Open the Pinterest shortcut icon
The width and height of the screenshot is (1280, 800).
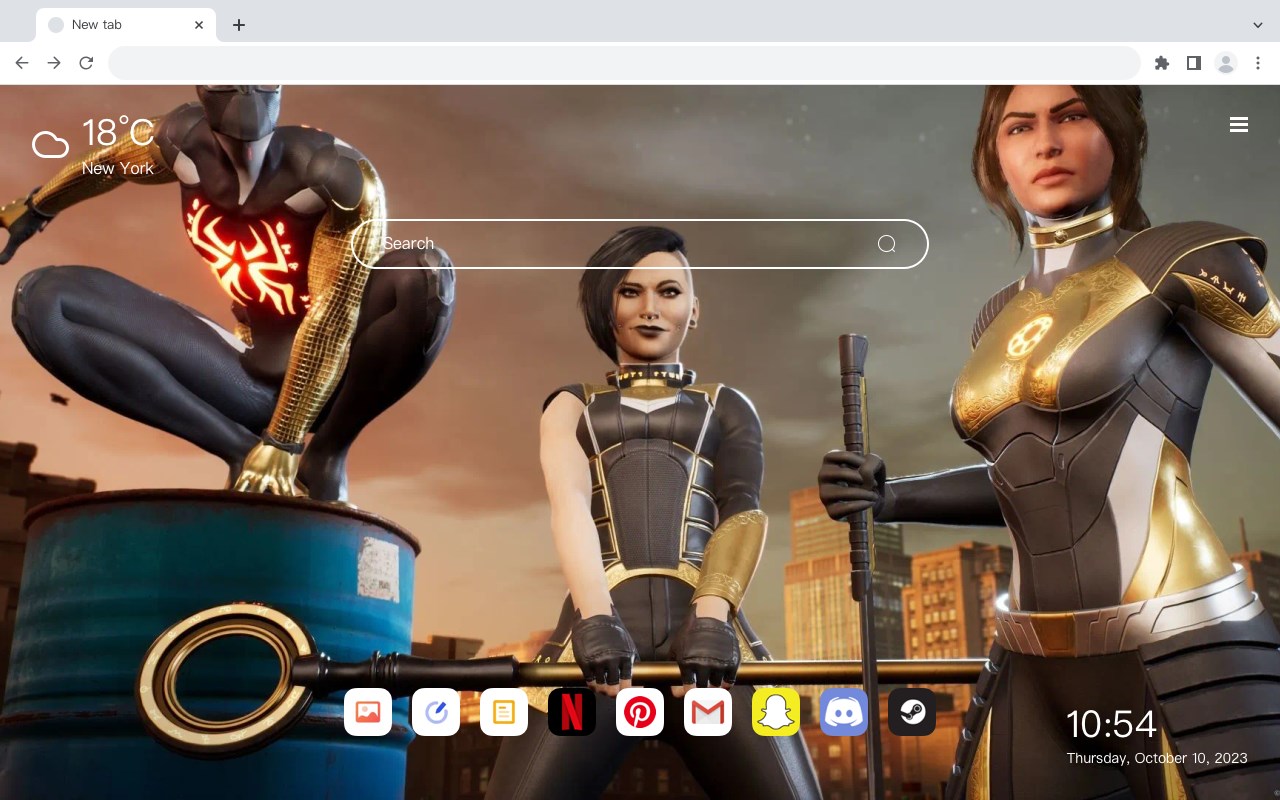640,712
